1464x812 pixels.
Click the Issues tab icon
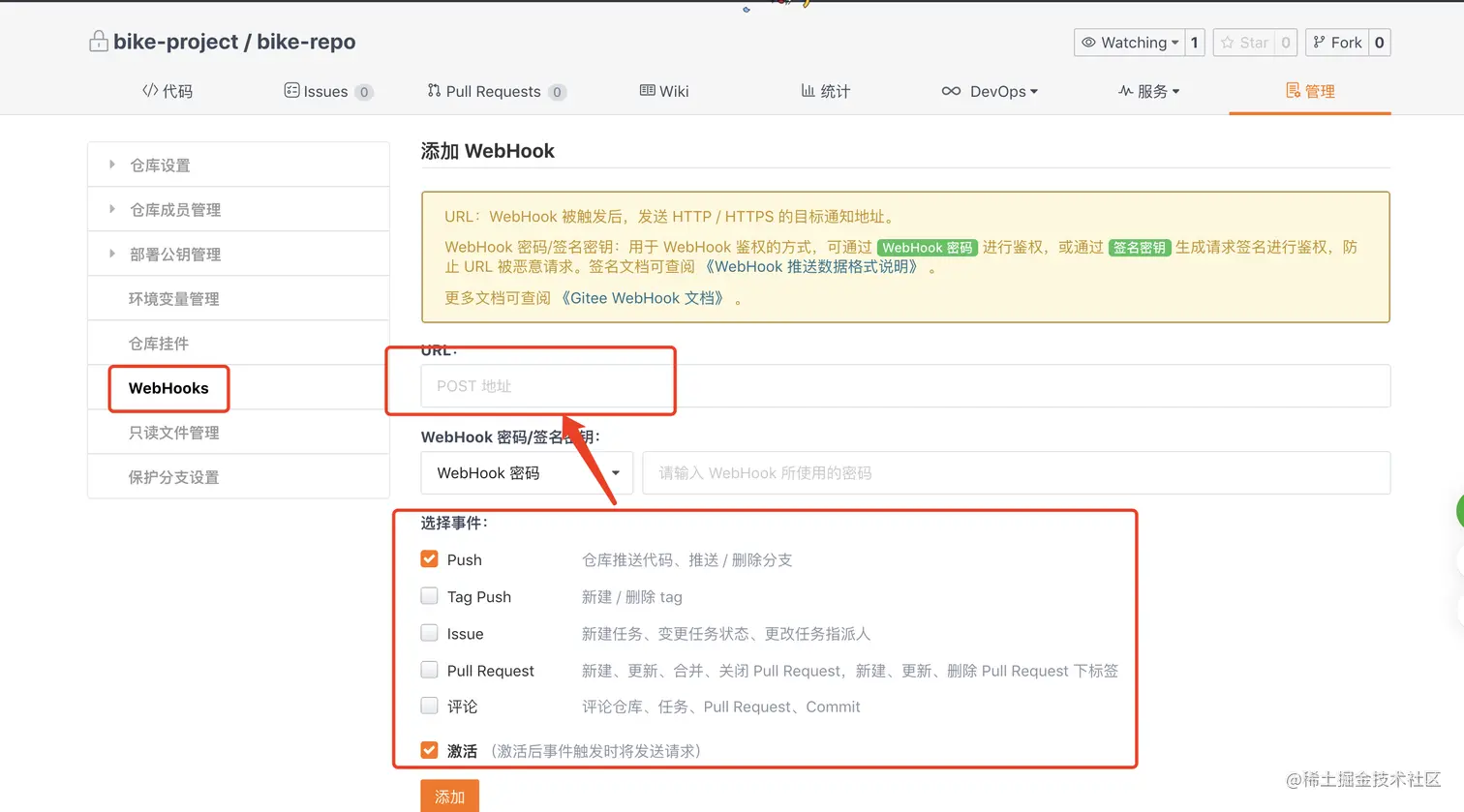coord(291,90)
